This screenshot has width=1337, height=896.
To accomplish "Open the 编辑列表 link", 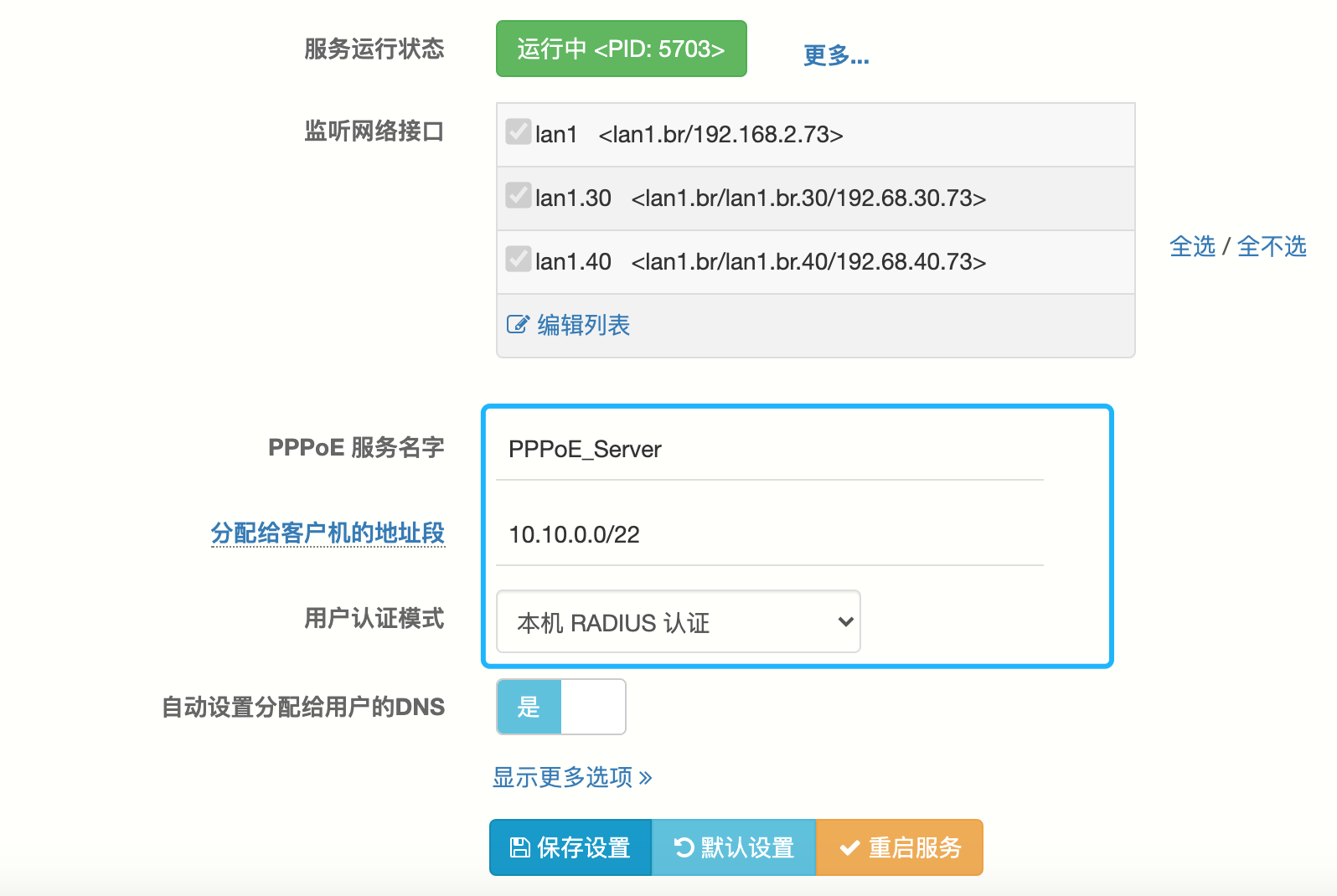I will pos(583,325).
